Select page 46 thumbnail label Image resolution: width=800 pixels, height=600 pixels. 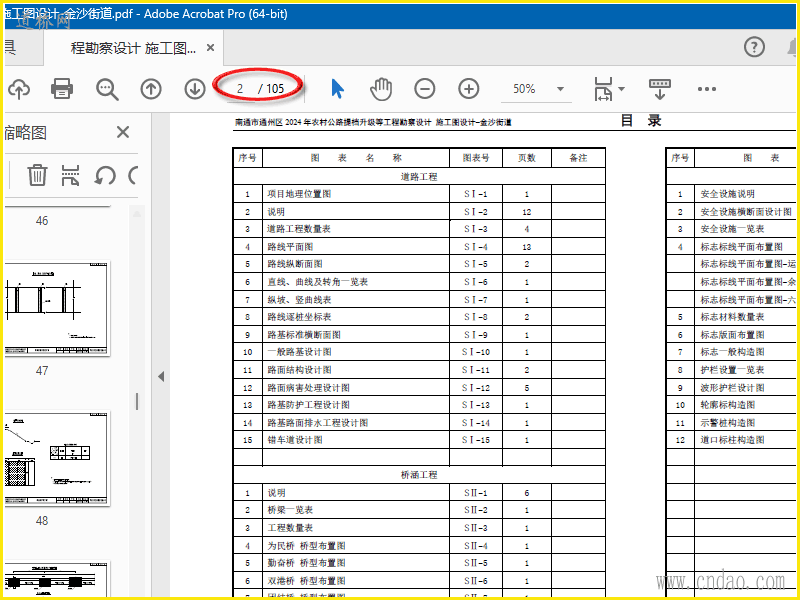(42, 221)
